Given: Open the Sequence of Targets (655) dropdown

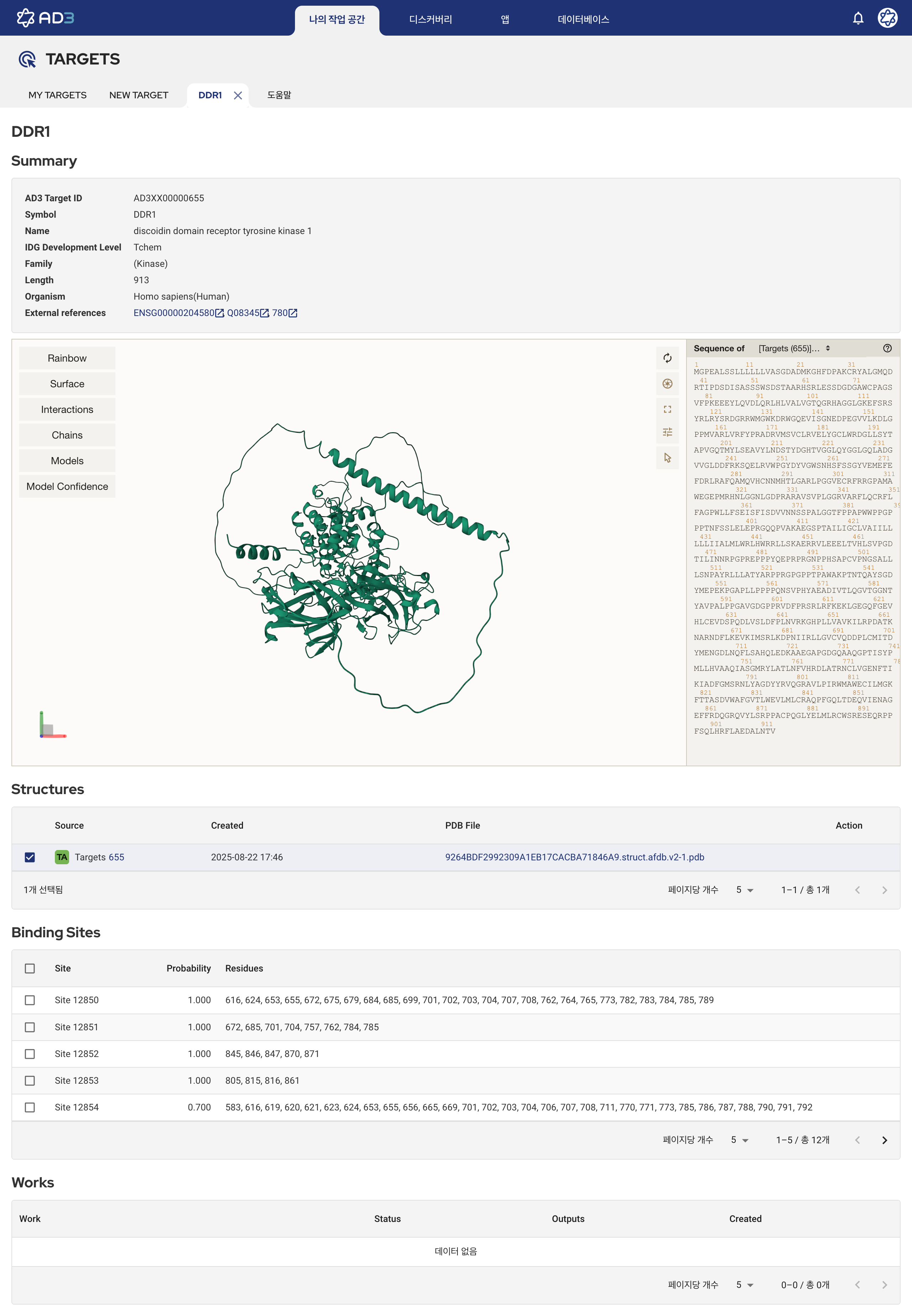Looking at the screenshot, I should tap(794, 348).
